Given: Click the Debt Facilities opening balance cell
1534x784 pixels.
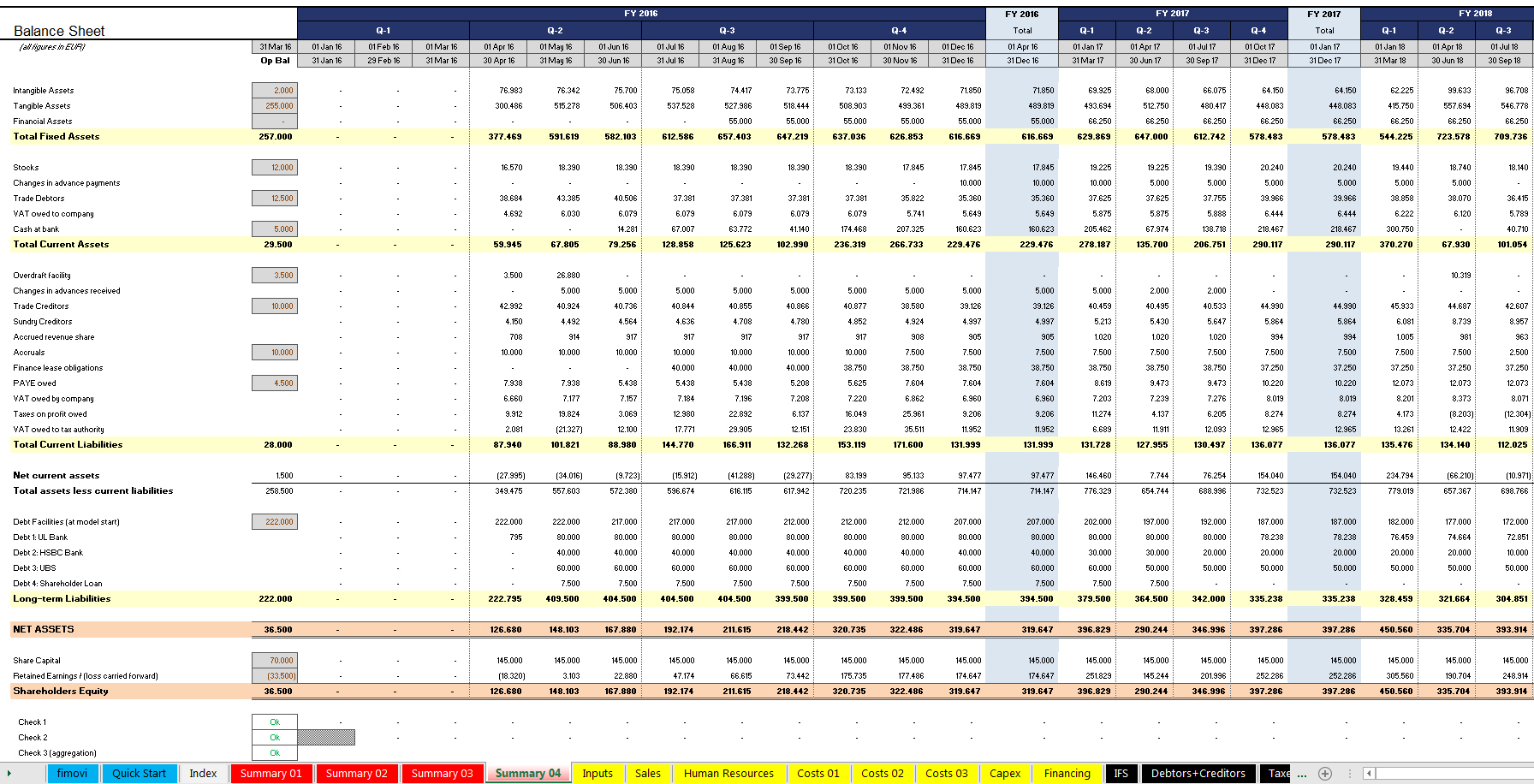Looking at the screenshot, I should point(275,522).
